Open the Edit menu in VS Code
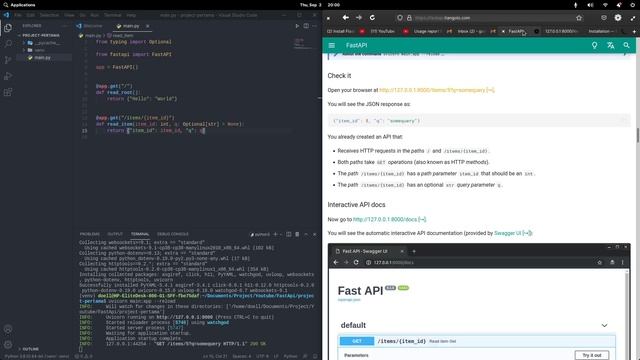Screen dimensions: 640x360 click(x=31, y=15)
